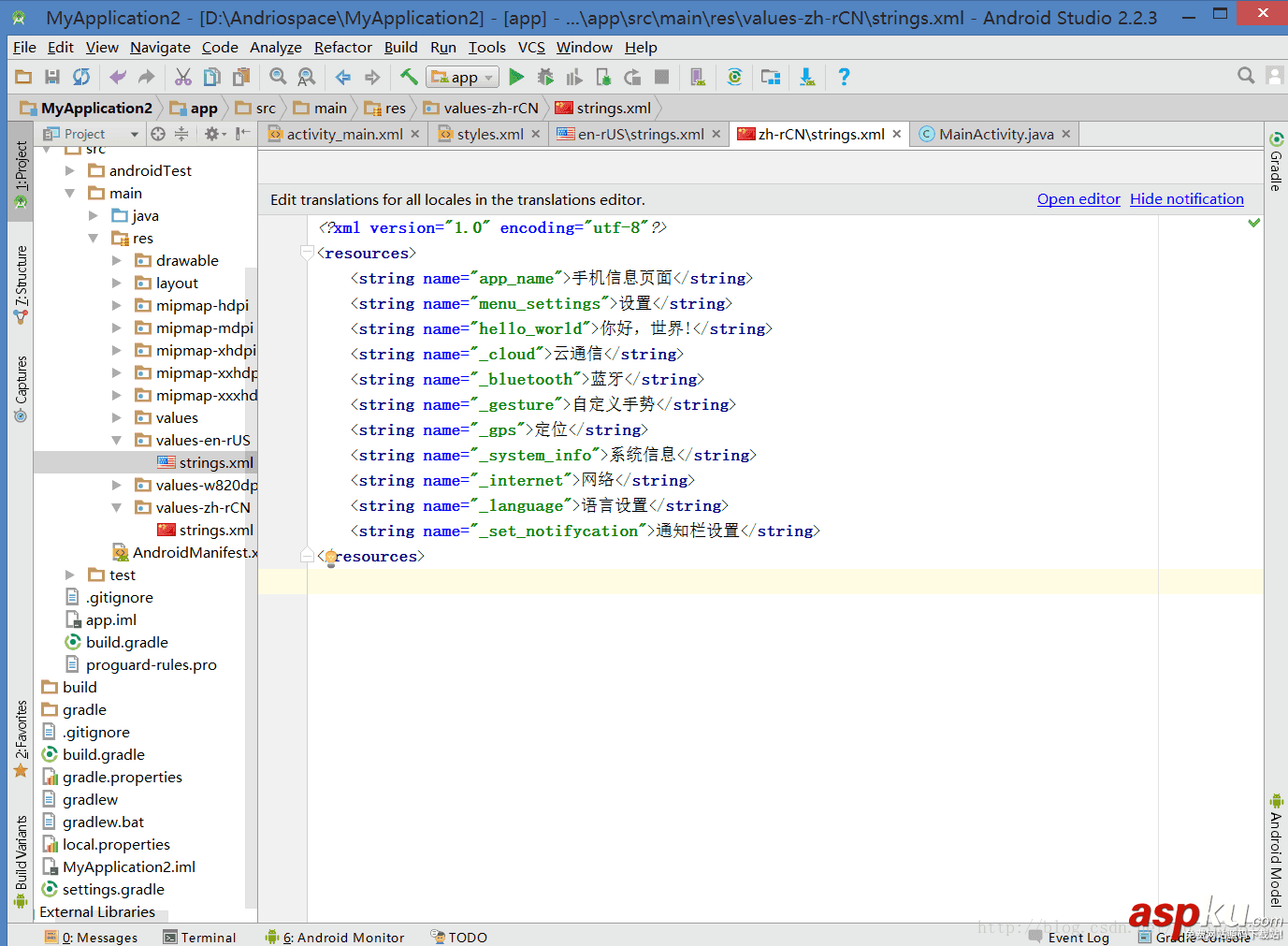Click the project panel settings gear icon
Screen dimensions: 1288x946
[212, 134]
